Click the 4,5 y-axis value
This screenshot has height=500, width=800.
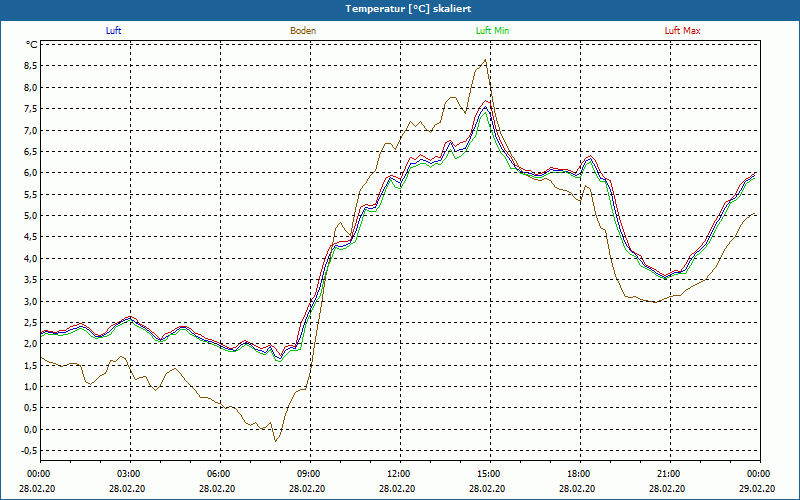[31, 237]
